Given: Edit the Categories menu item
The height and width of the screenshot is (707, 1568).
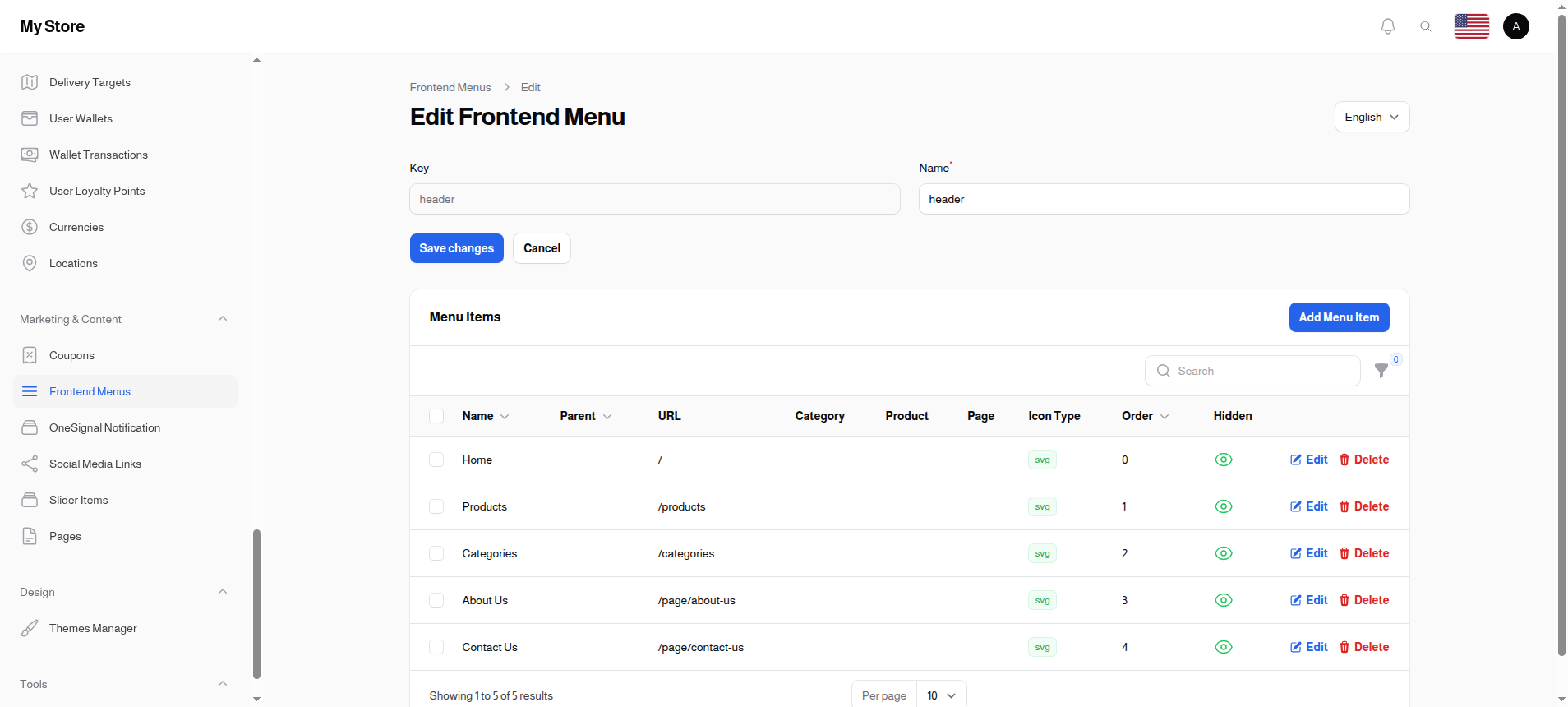Looking at the screenshot, I should pos(1309,553).
